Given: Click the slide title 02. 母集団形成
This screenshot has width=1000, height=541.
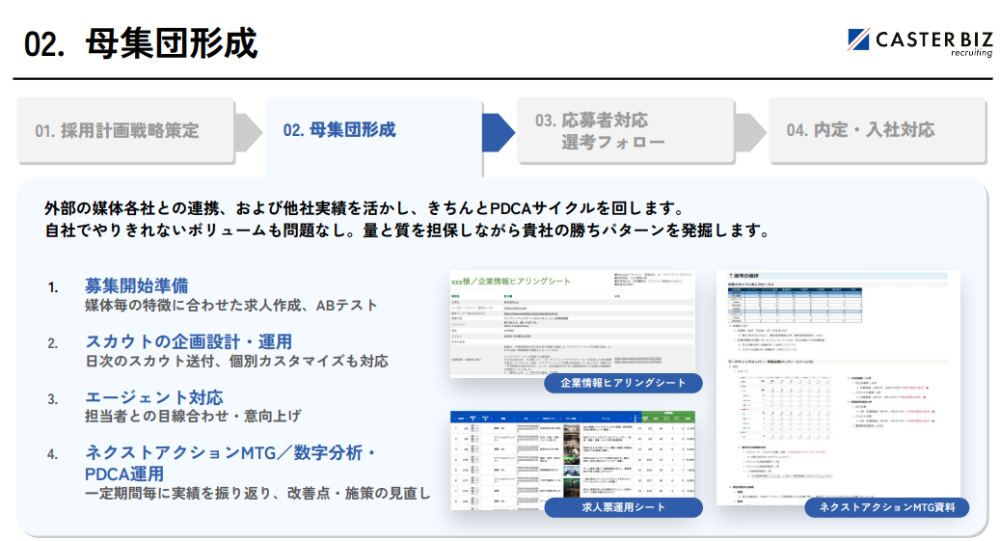Looking at the screenshot, I should pyautogui.click(x=140, y=43).
